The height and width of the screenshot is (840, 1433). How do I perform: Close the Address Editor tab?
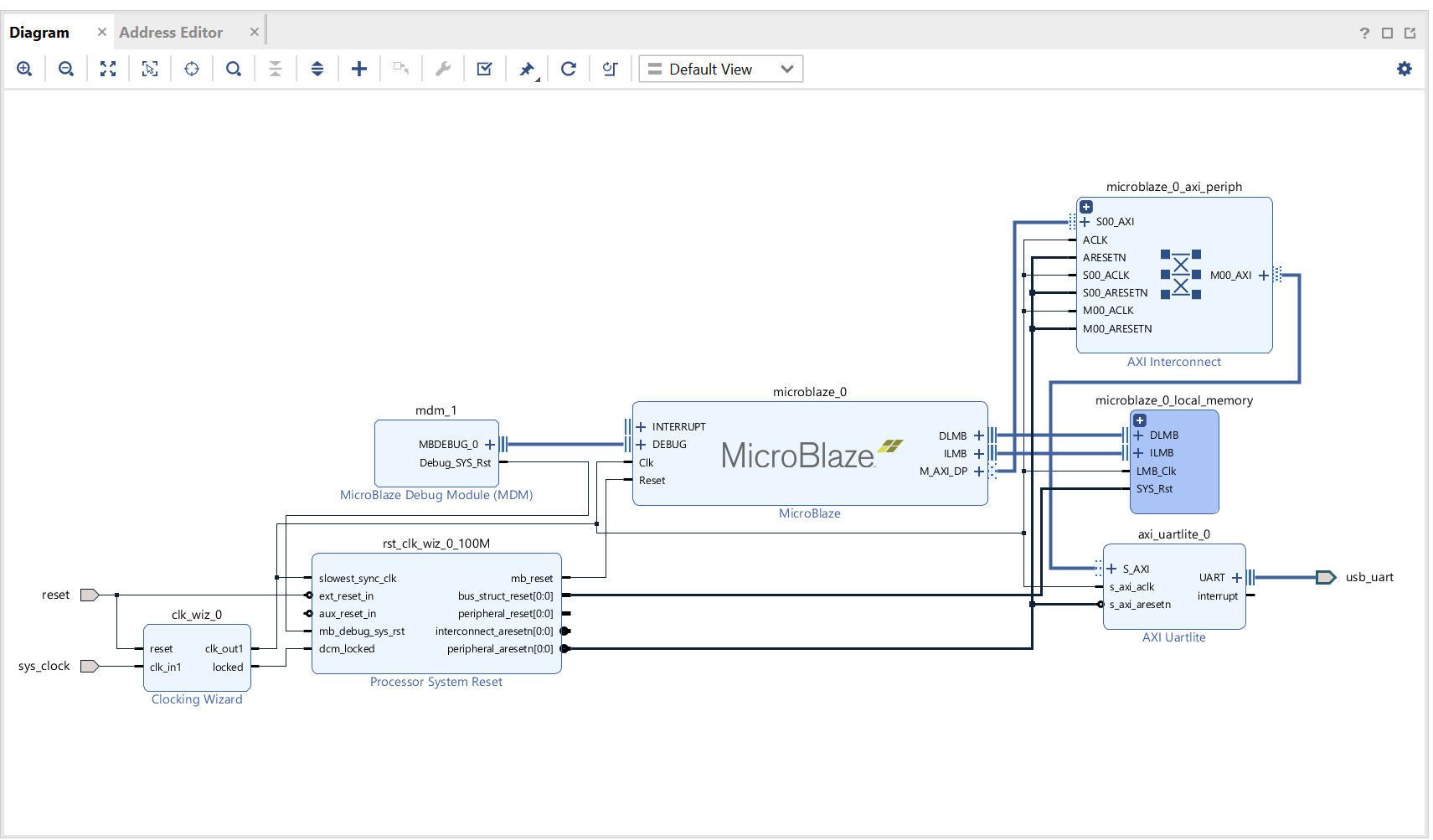coord(255,32)
